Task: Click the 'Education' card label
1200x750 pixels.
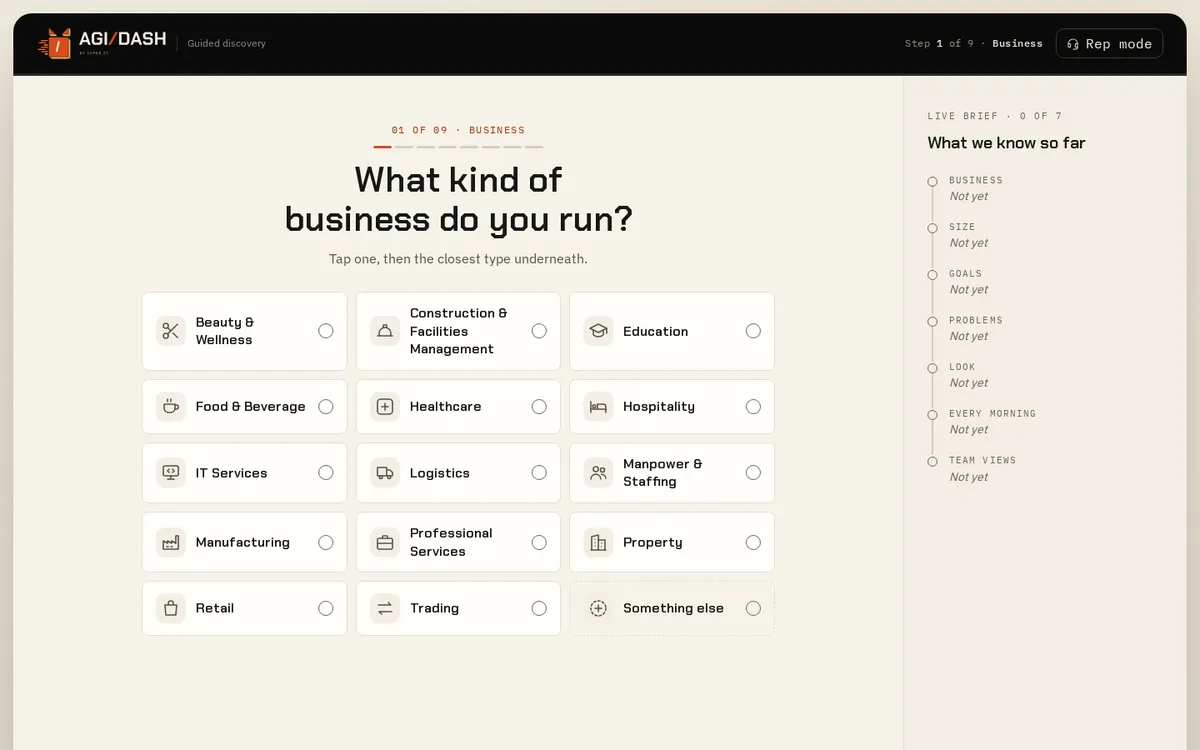Action: (x=655, y=331)
